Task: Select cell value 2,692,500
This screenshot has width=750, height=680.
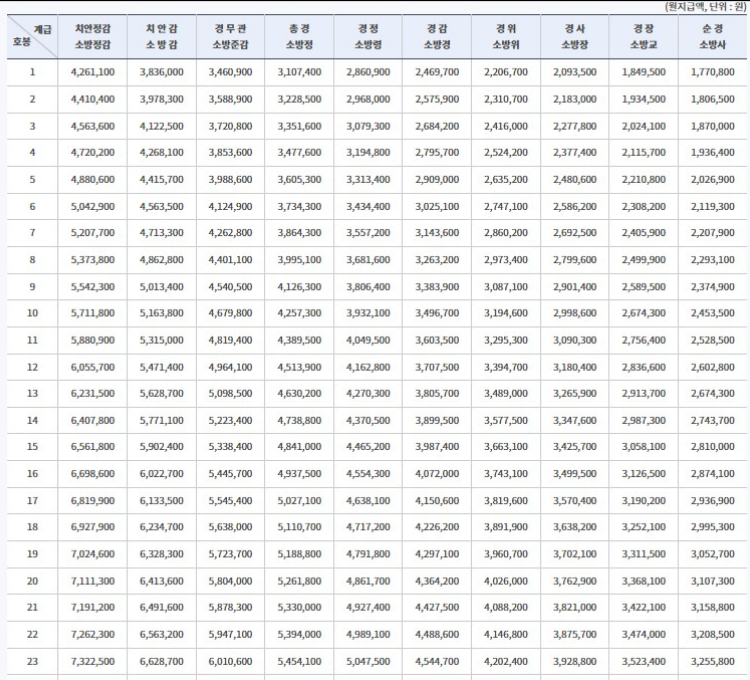Action: [575, 233]
